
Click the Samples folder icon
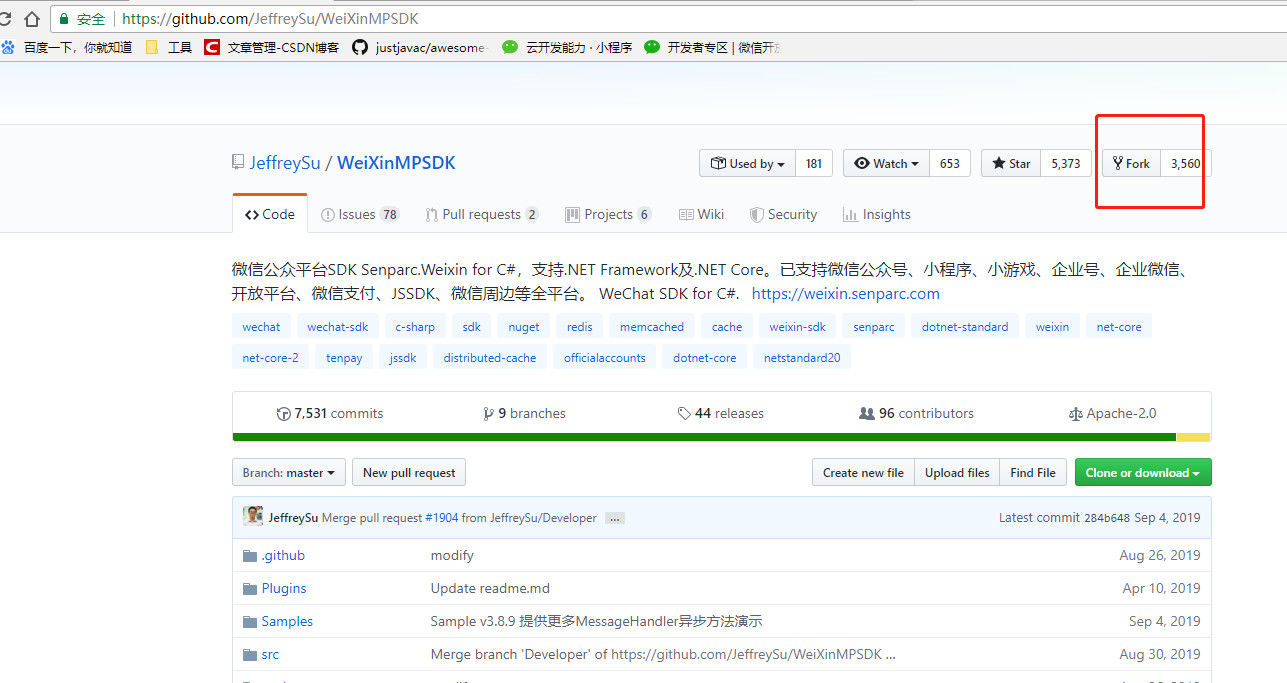[x=250, y=621]
